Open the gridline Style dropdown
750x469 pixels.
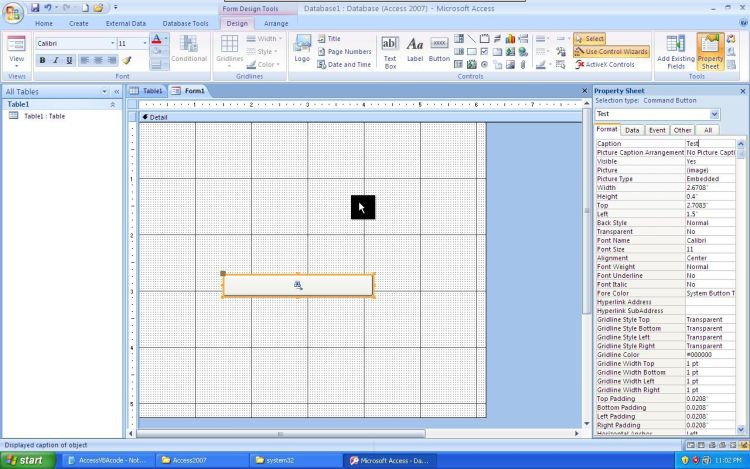click(262, 52)
